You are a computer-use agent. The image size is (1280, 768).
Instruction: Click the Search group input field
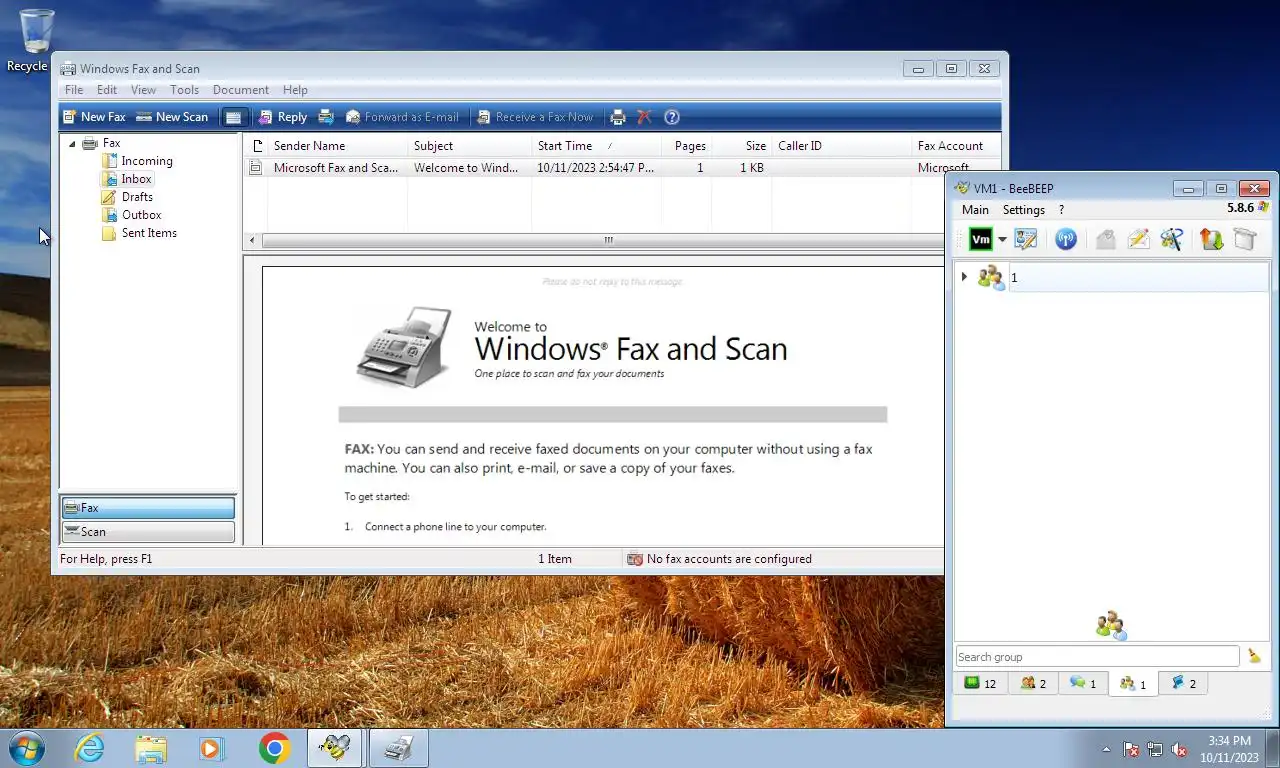point(1097,657)
